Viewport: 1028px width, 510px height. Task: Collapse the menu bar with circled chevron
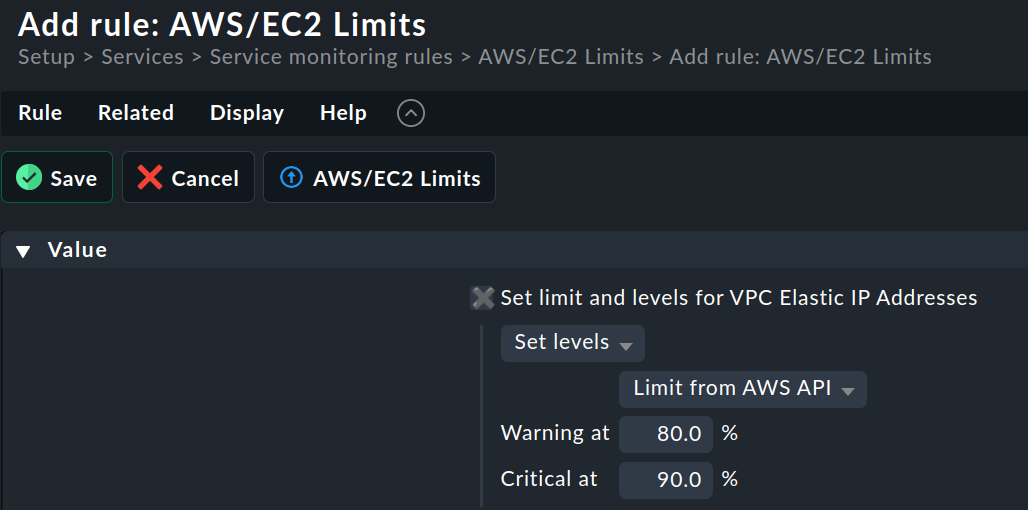coord(411,113)
